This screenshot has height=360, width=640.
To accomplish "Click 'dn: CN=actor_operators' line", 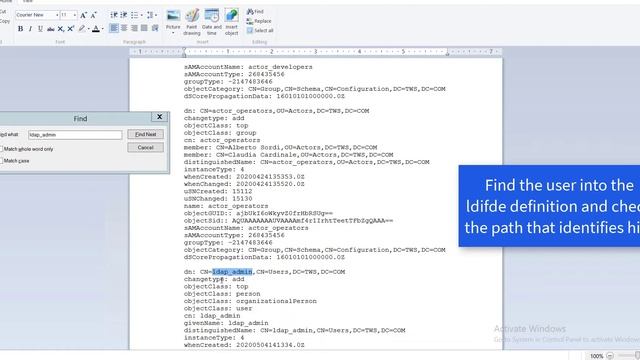I will click(276, 111).
